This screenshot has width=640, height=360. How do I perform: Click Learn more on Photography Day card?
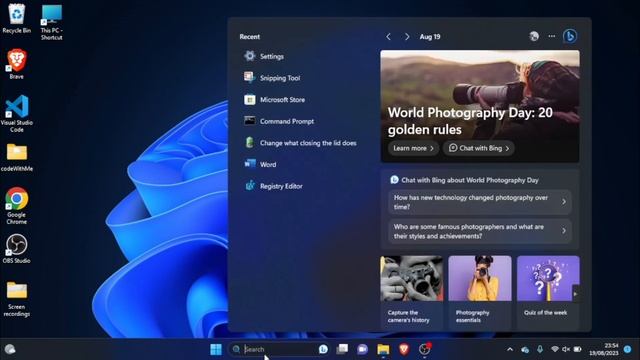413,148
